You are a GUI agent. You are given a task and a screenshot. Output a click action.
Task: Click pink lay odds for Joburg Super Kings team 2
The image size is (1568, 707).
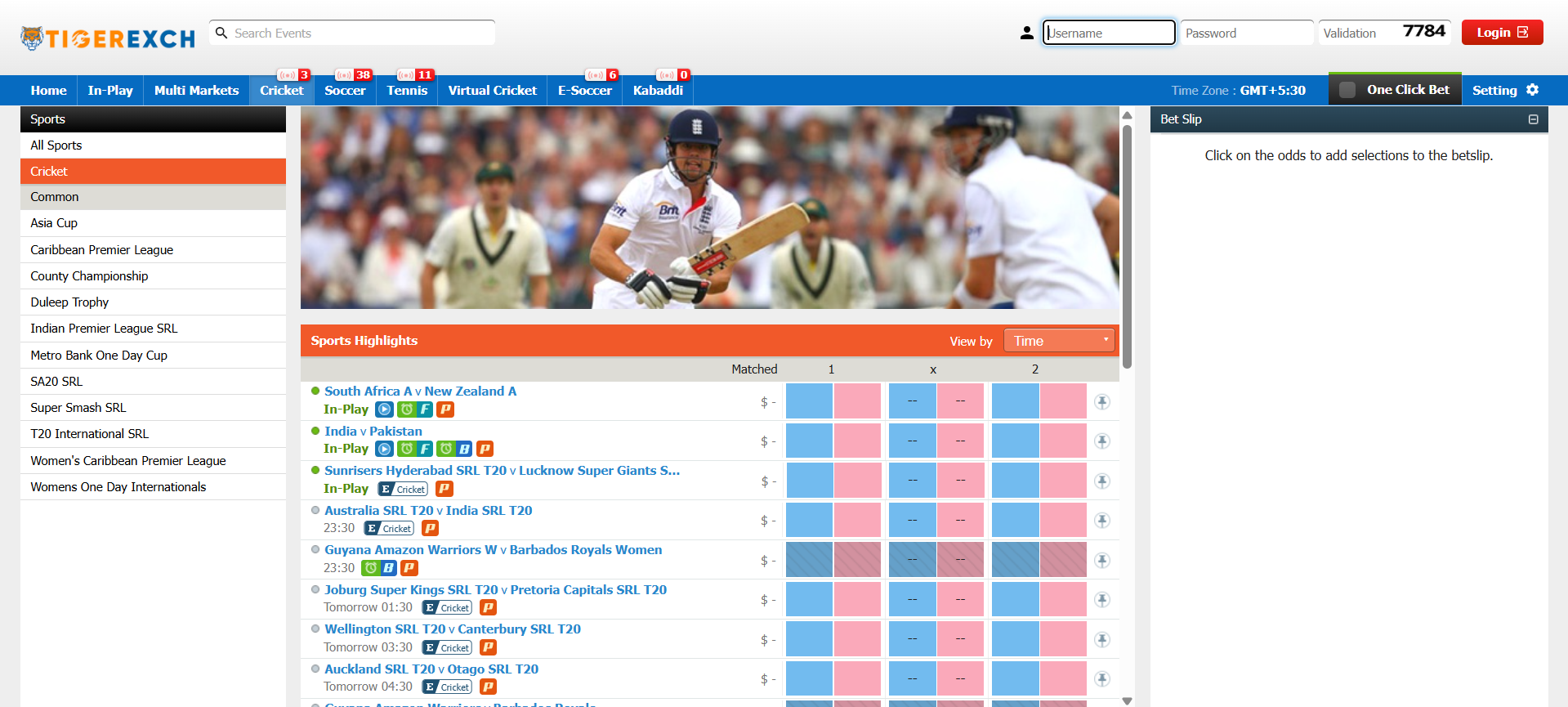tap(1063, 600)
